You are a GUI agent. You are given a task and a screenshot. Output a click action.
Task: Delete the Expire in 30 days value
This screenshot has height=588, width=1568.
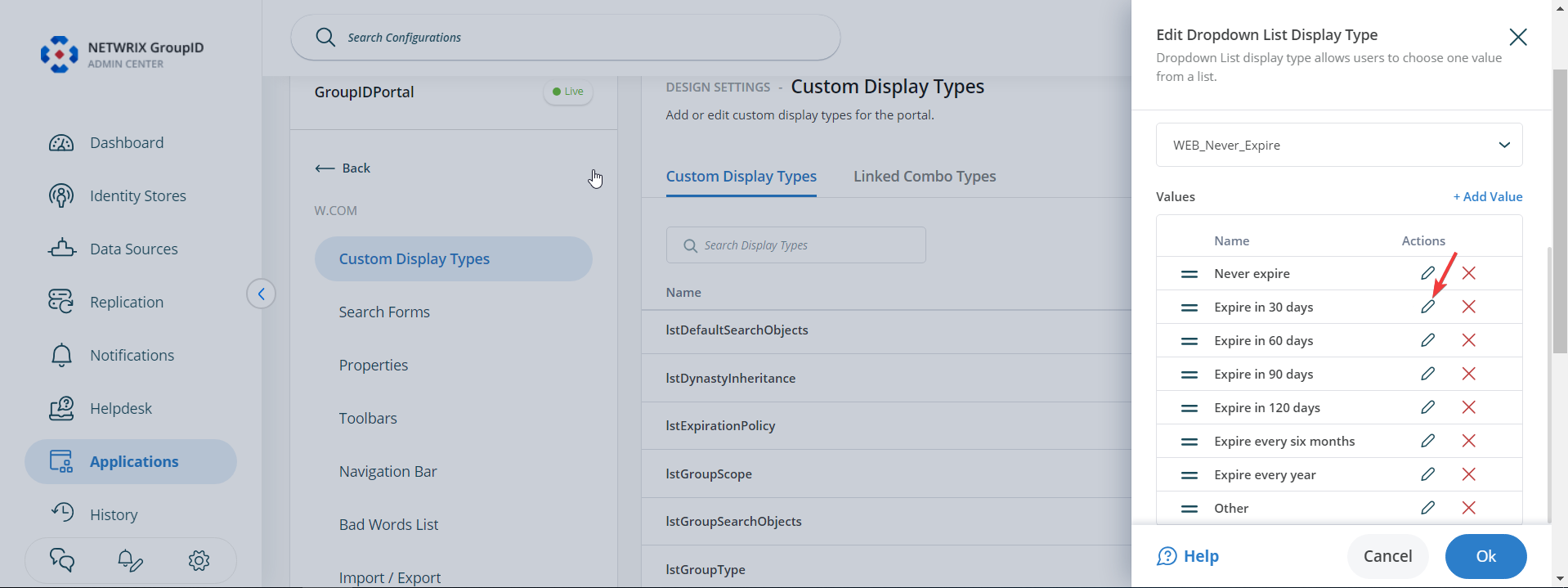click(1469, 307)
